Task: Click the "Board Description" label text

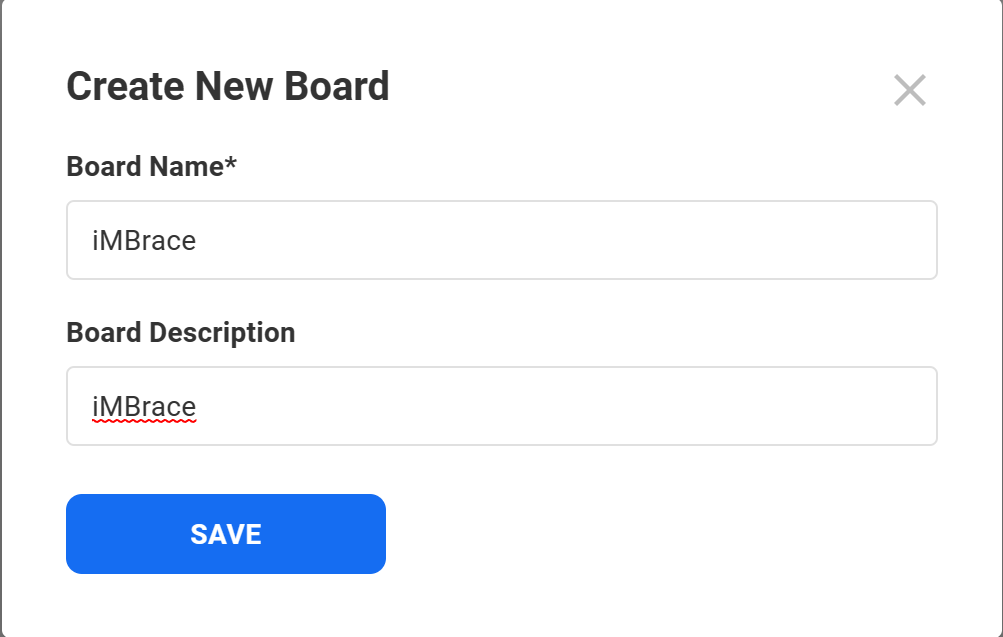Action: (180, 332)
